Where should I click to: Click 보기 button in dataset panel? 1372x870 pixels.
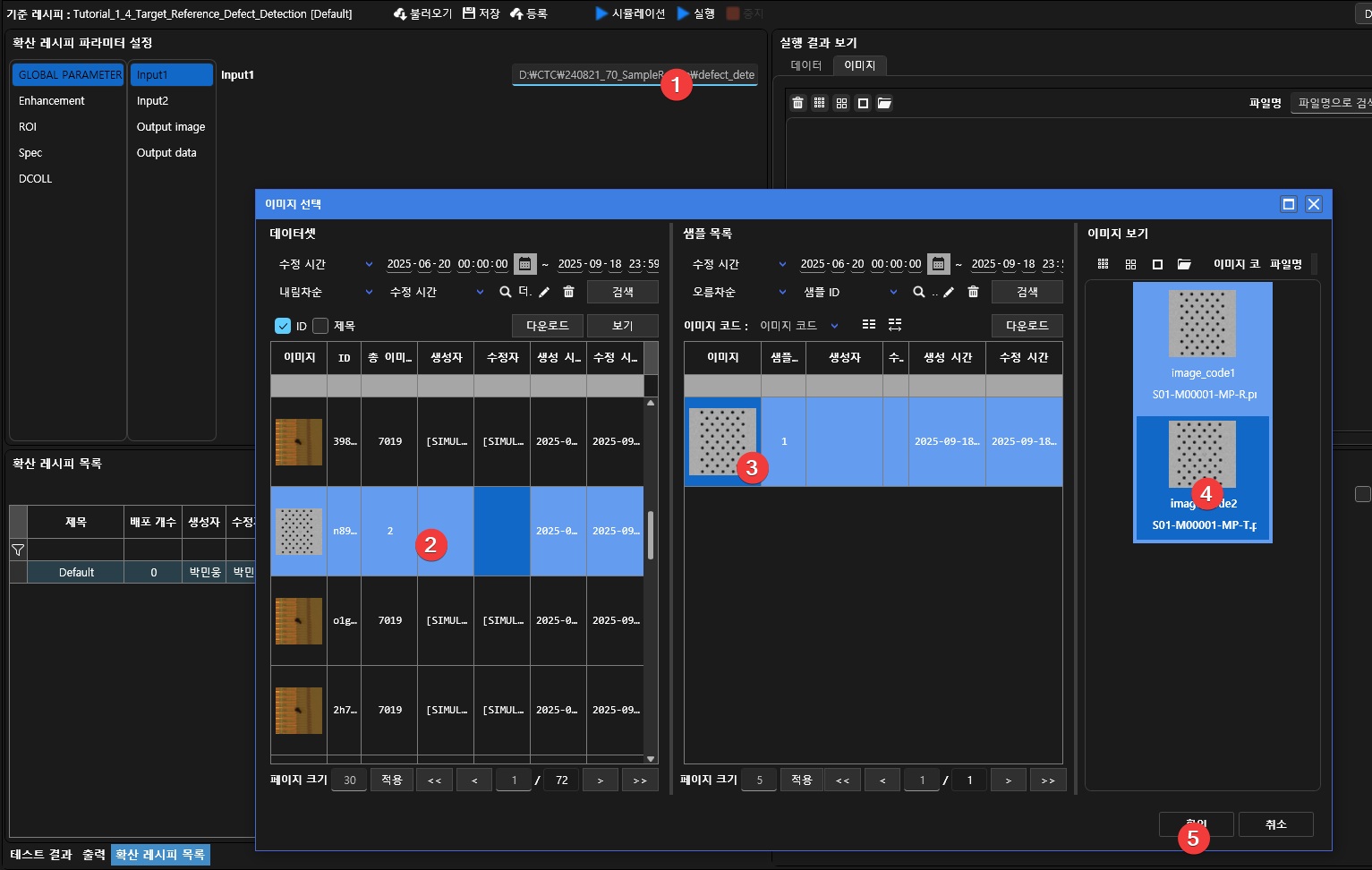click(x=622, y=326)
